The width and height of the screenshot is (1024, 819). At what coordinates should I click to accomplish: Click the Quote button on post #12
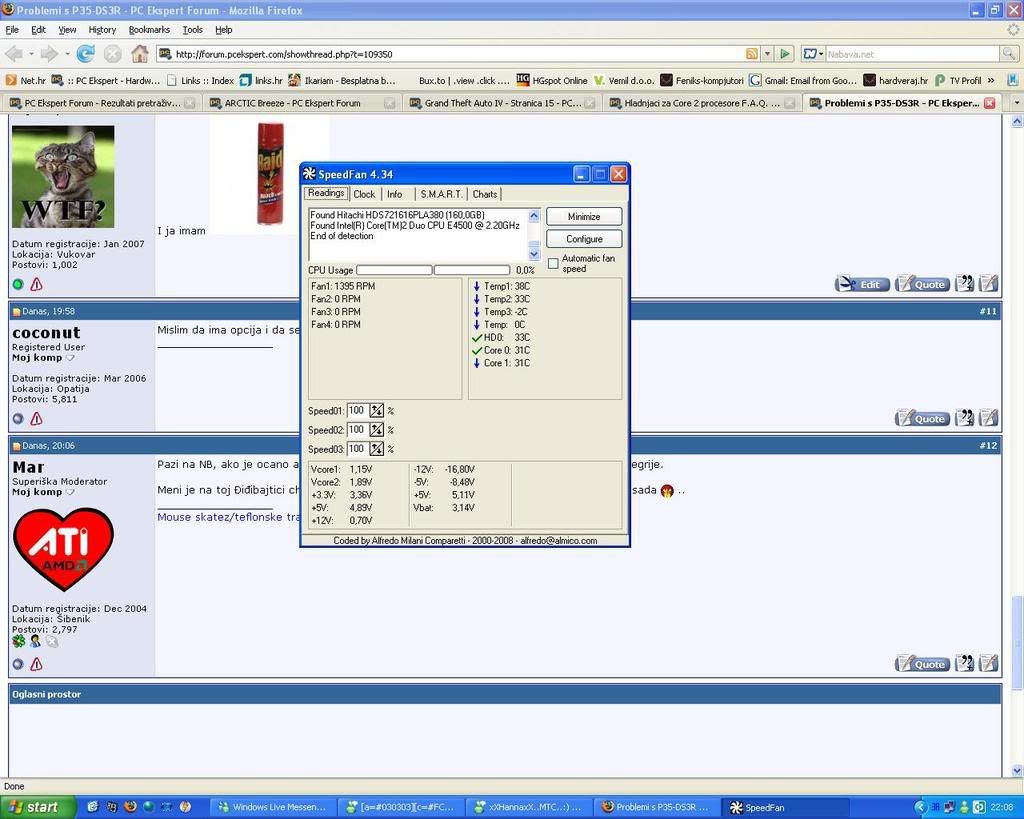(921, 664)
